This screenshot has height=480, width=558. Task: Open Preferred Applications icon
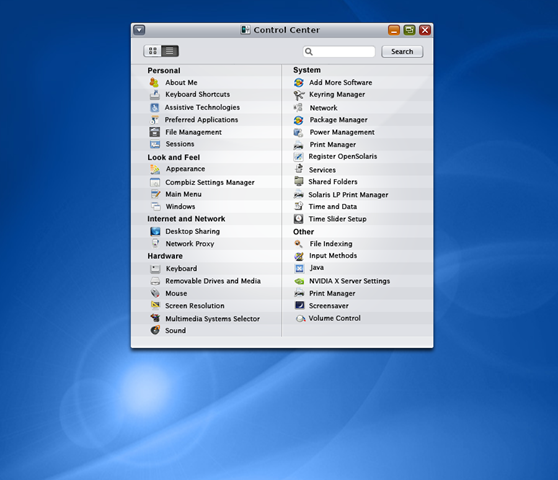pyautogui.click(x=154, y=120)
